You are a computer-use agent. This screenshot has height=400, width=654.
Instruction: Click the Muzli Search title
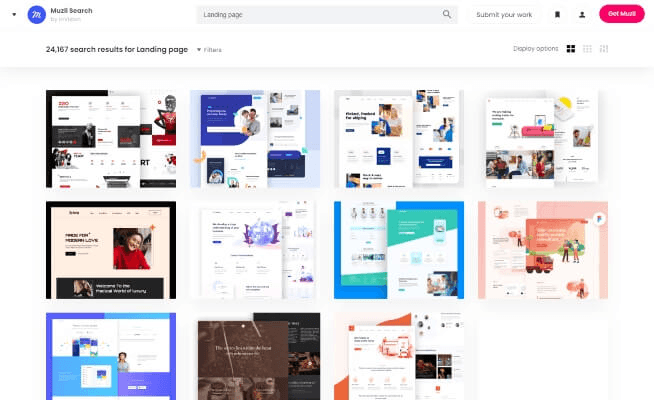[x=71, y=11]
